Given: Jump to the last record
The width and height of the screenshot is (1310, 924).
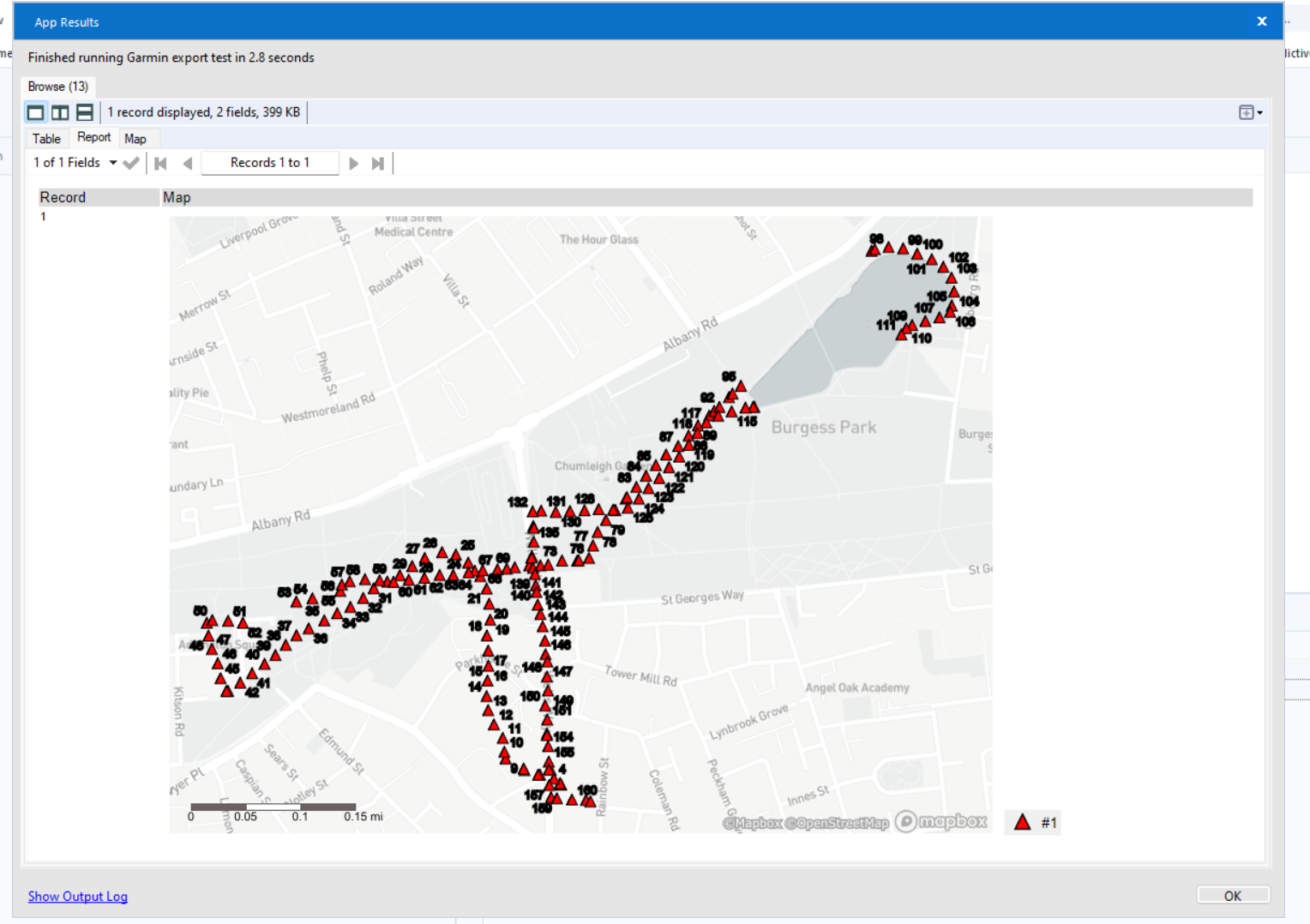Looking at the screenshot, I should point(378,162).
